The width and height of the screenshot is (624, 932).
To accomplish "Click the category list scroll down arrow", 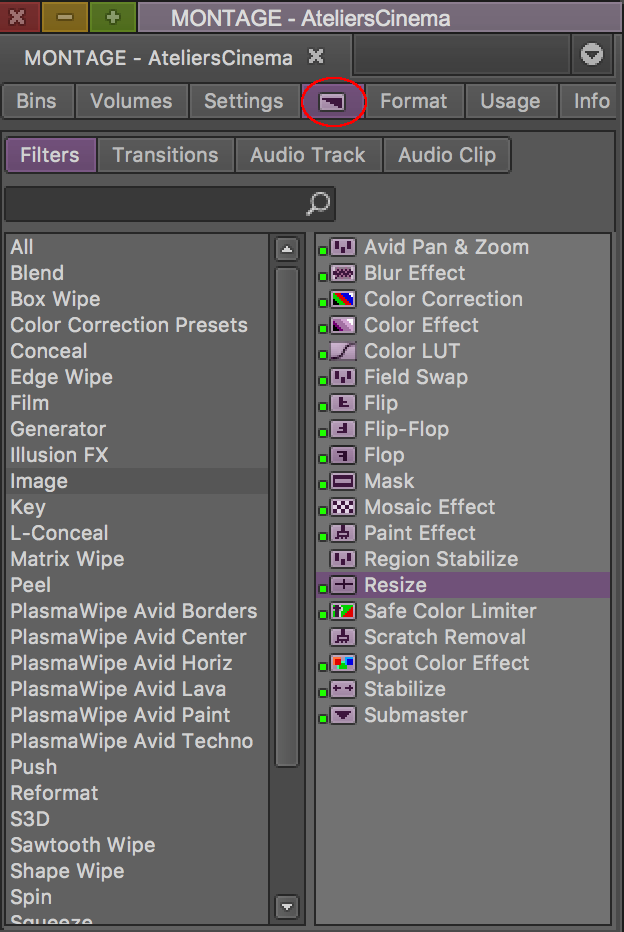I will (287, 908).
